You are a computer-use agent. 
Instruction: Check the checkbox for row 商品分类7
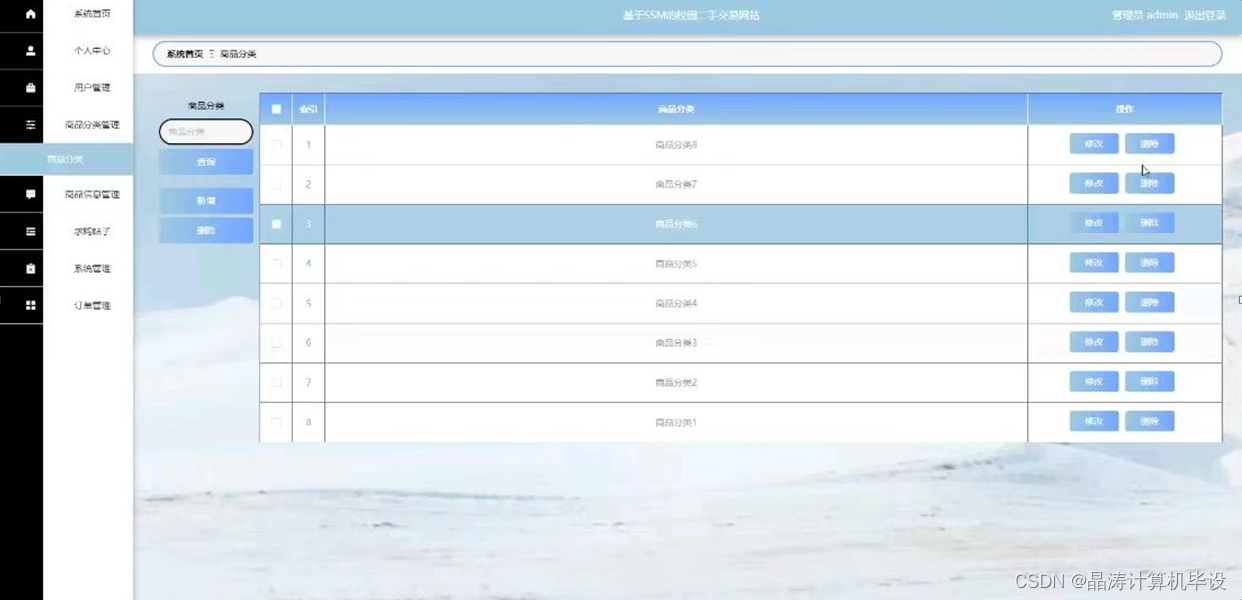[276, 184]
